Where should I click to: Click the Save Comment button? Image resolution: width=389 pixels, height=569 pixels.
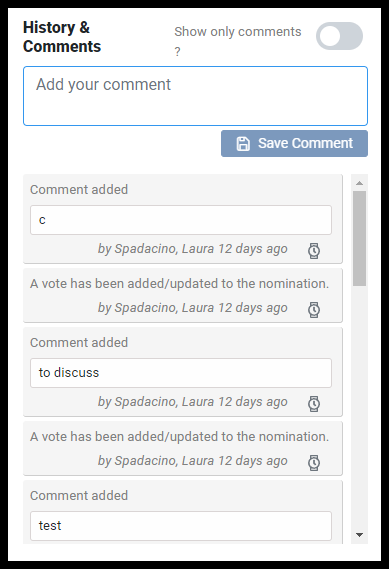(294, 143)
